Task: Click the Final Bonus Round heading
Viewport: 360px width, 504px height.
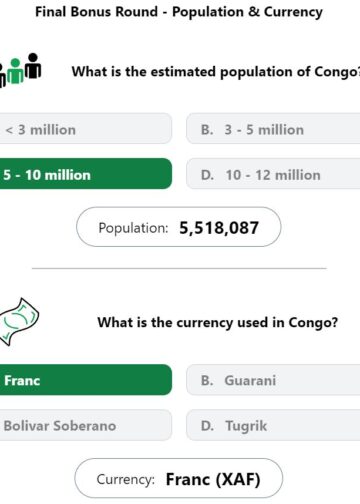Action: (x=179, y=12)
